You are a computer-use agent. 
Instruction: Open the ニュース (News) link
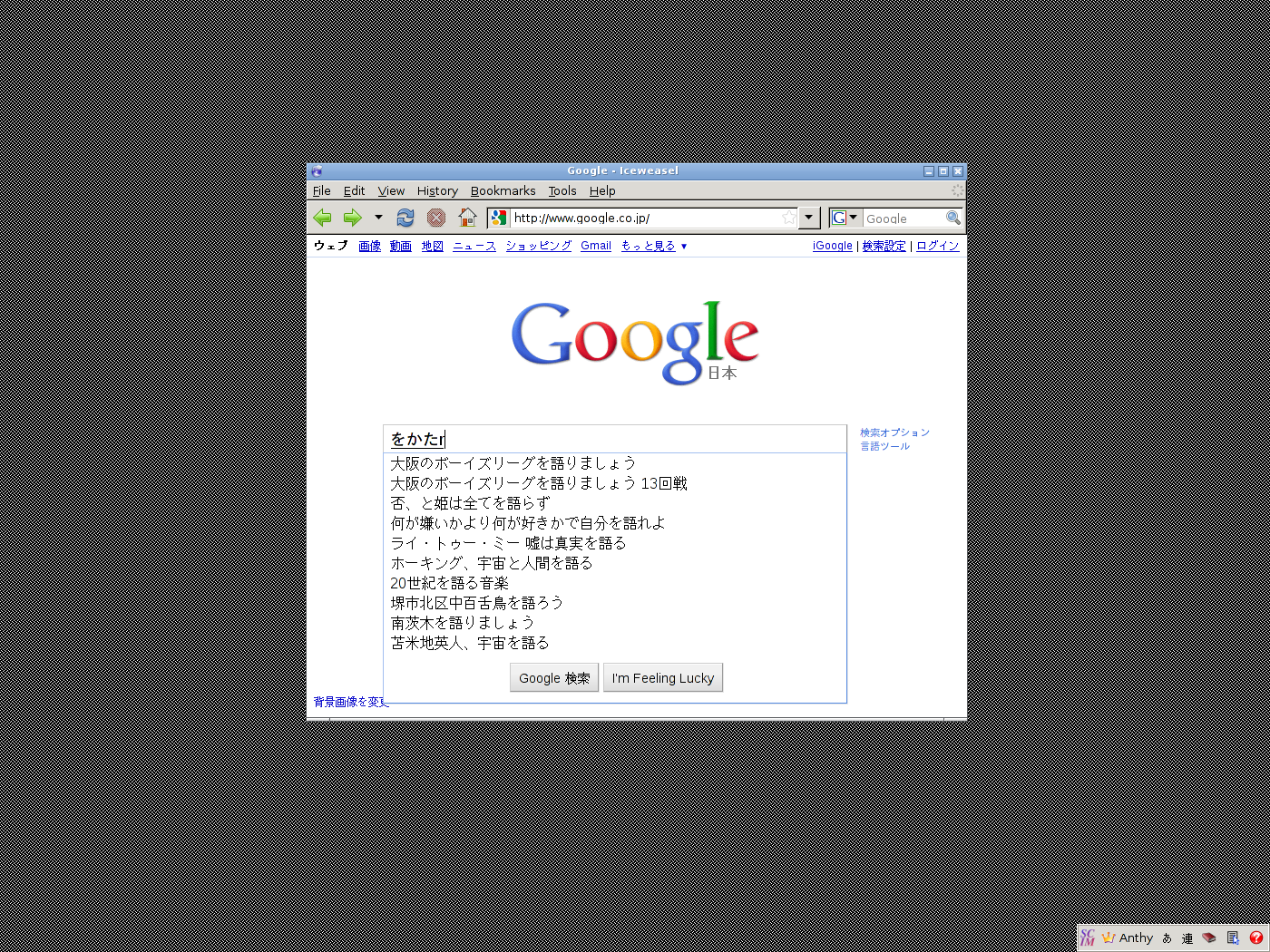point(474,246)
